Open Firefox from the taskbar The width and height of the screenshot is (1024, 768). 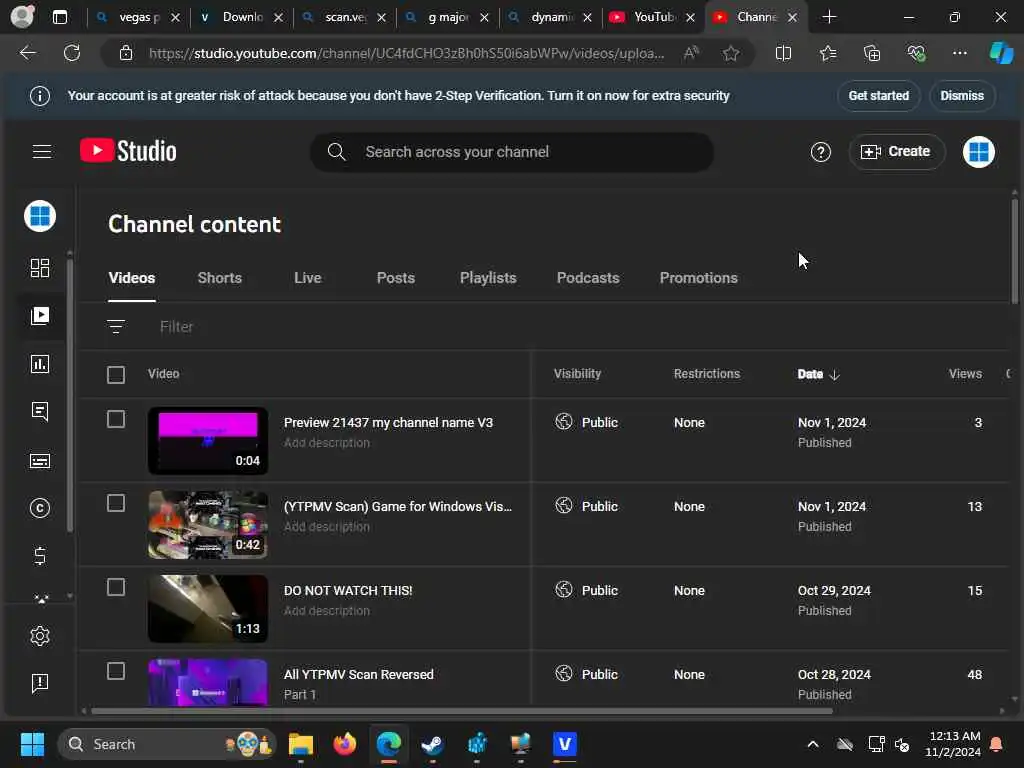coord(345,744)
